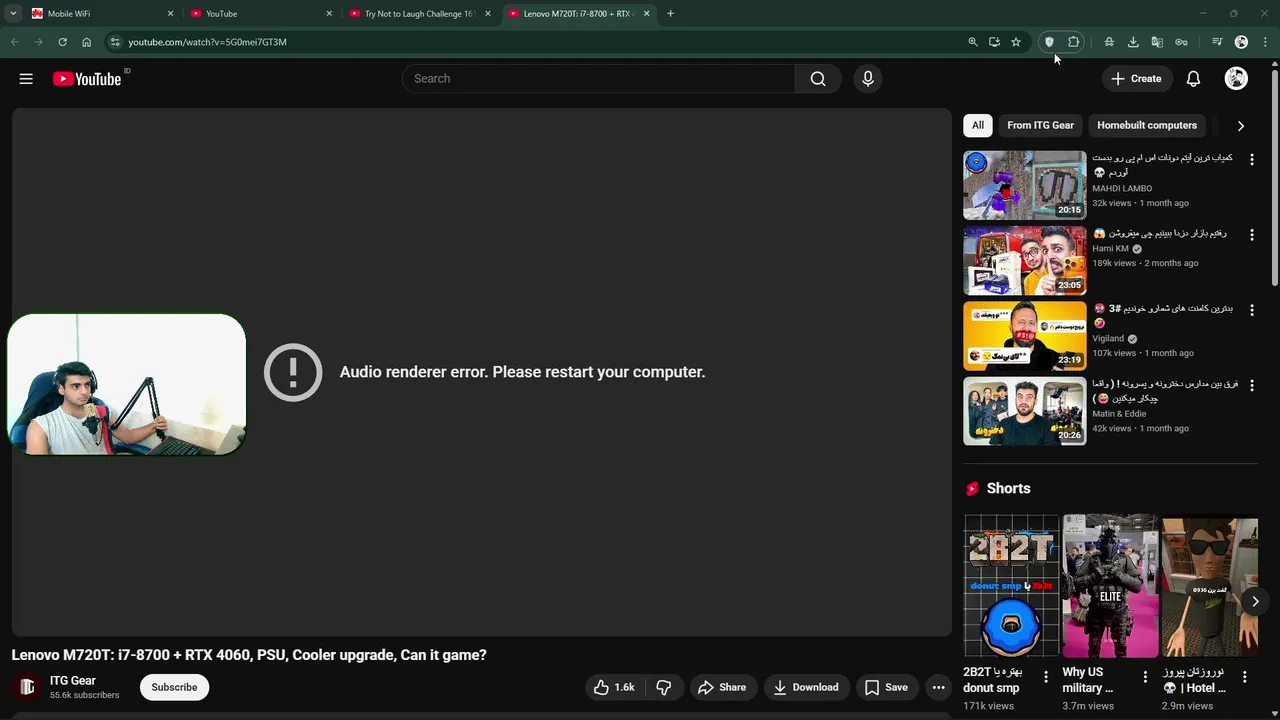Switch to Mobile WiFi tab
1280x720 pixels.
(x=100, y=14)
